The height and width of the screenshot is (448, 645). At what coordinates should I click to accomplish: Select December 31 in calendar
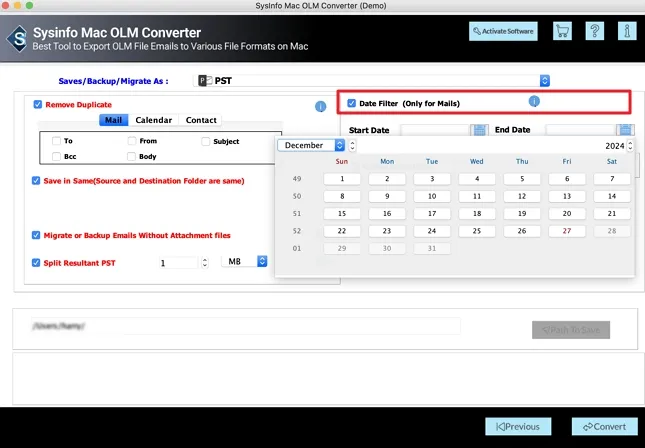tap(432, 248)
